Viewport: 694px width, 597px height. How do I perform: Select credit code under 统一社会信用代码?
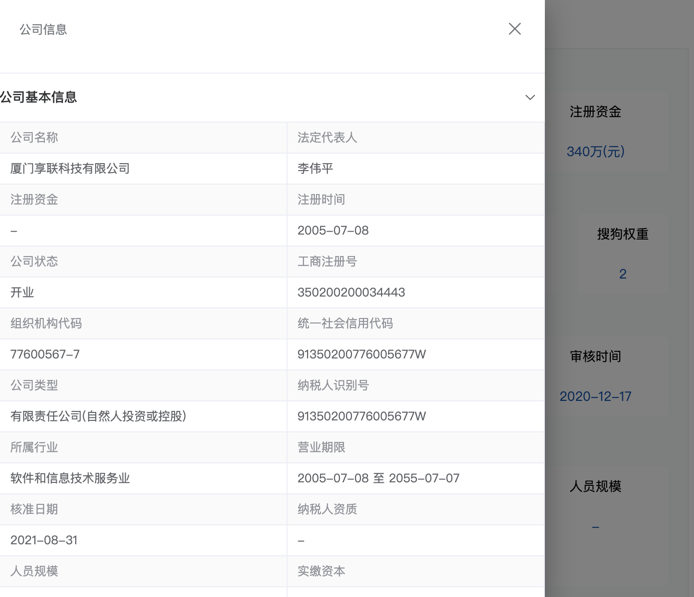pyautogui.click(x=361, y=354)
